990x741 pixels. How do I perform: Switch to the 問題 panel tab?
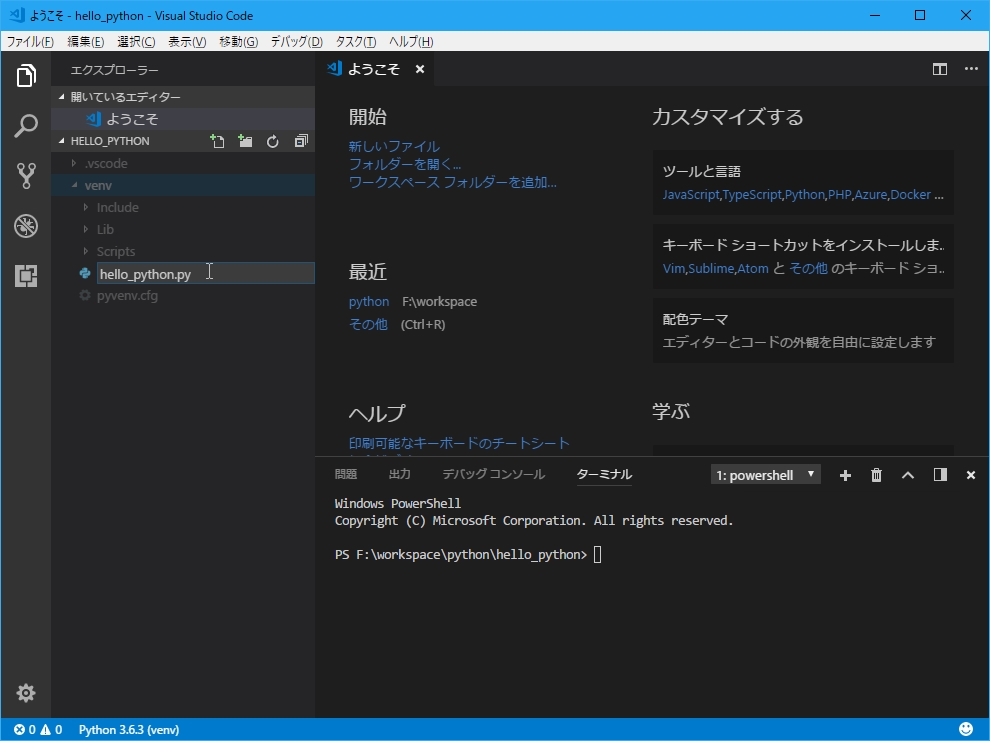coord(346,474)
